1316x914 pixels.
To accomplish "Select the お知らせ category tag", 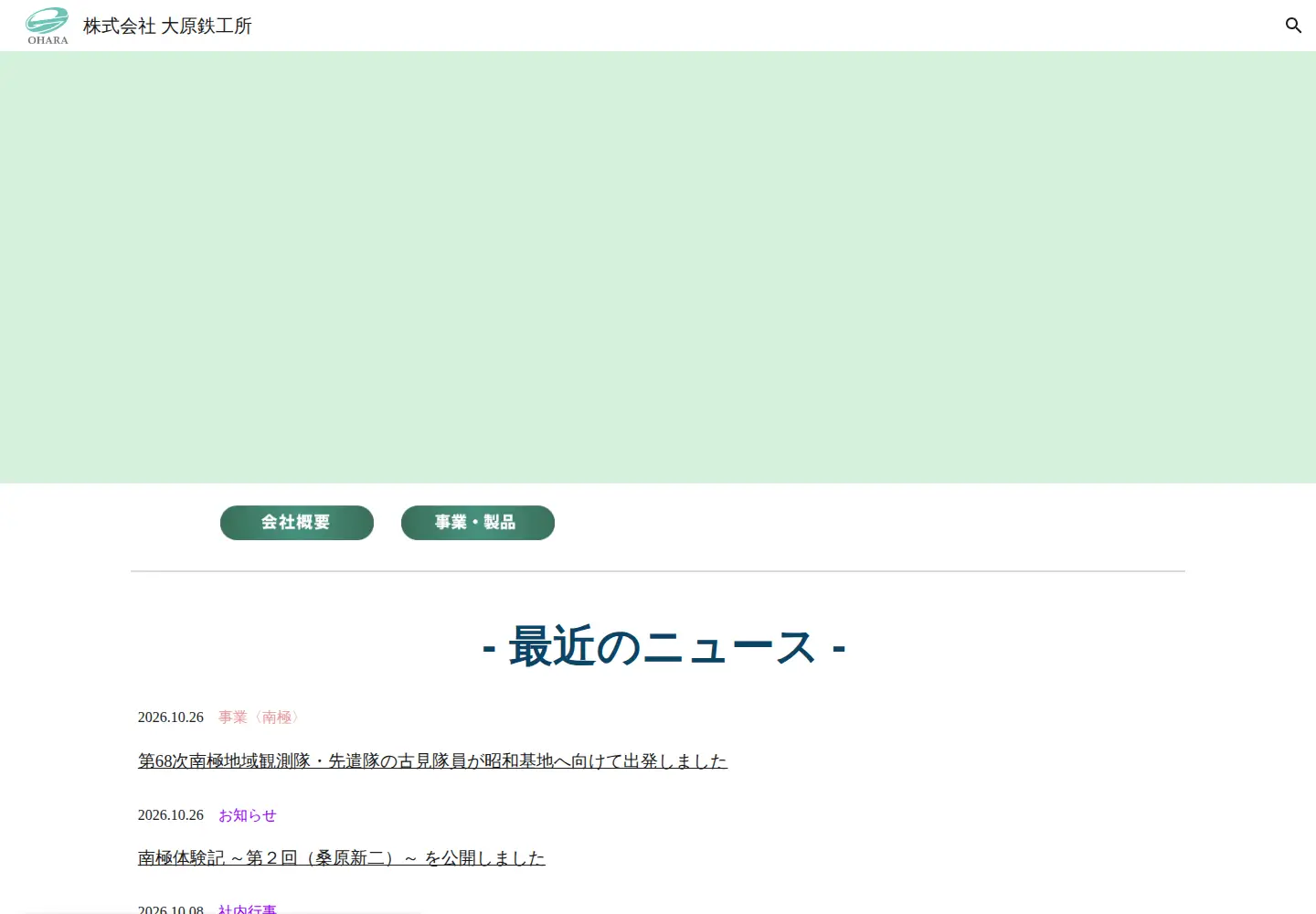I will (248, 815).
